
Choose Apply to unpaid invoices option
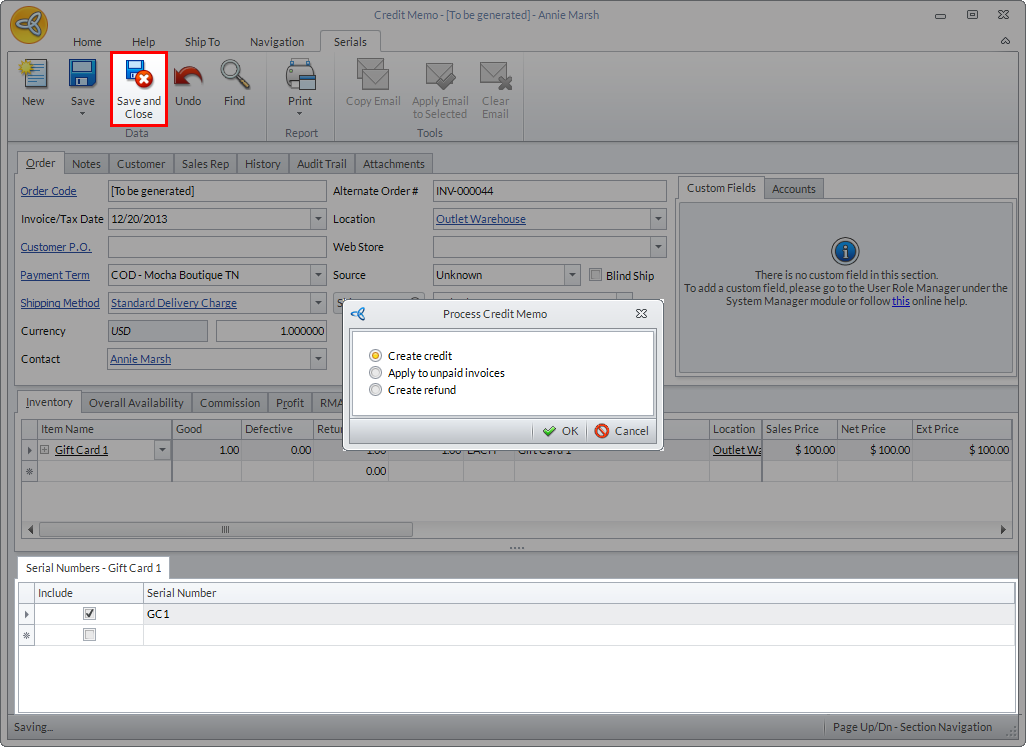[x=376, y=373]
